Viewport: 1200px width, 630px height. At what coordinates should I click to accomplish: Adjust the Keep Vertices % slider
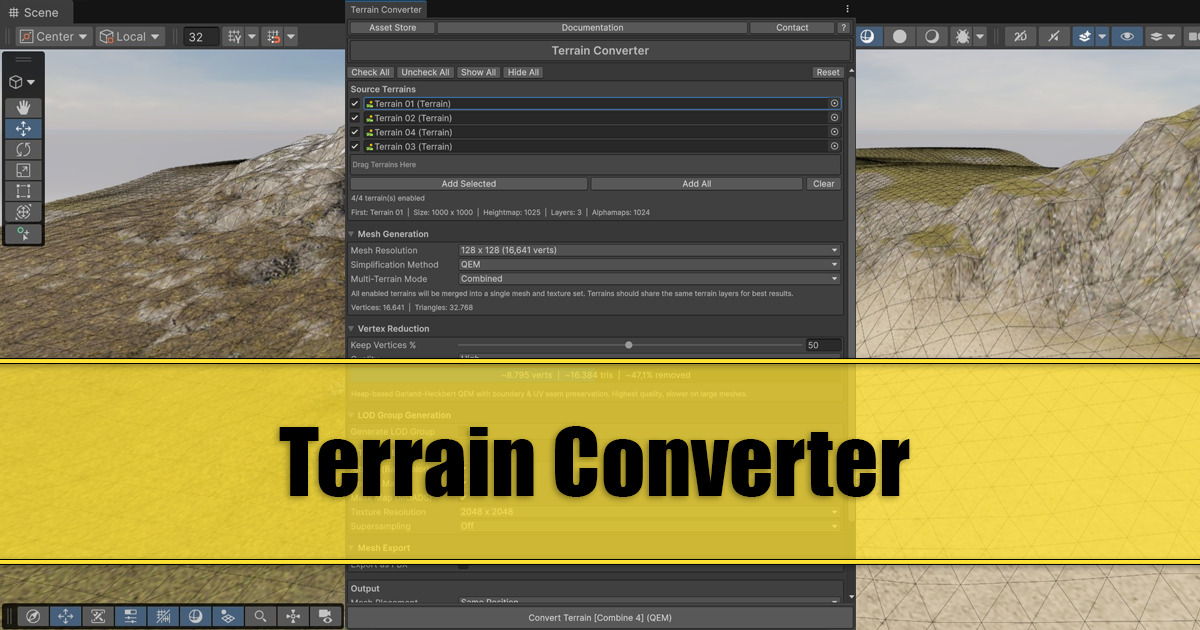tap(629, 345)
